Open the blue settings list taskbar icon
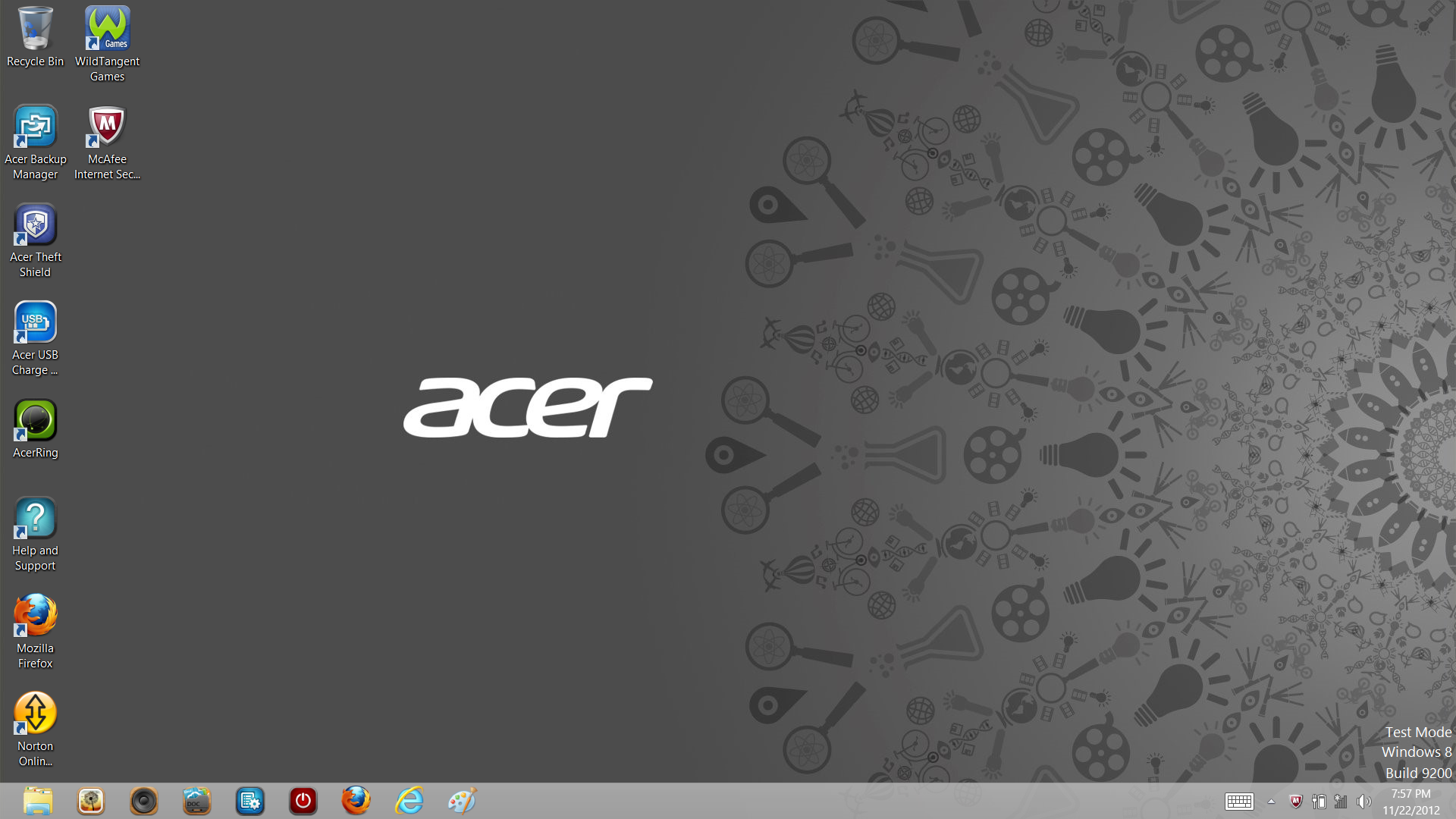The width and height of the screenshot is (1456, 819). 250,801
